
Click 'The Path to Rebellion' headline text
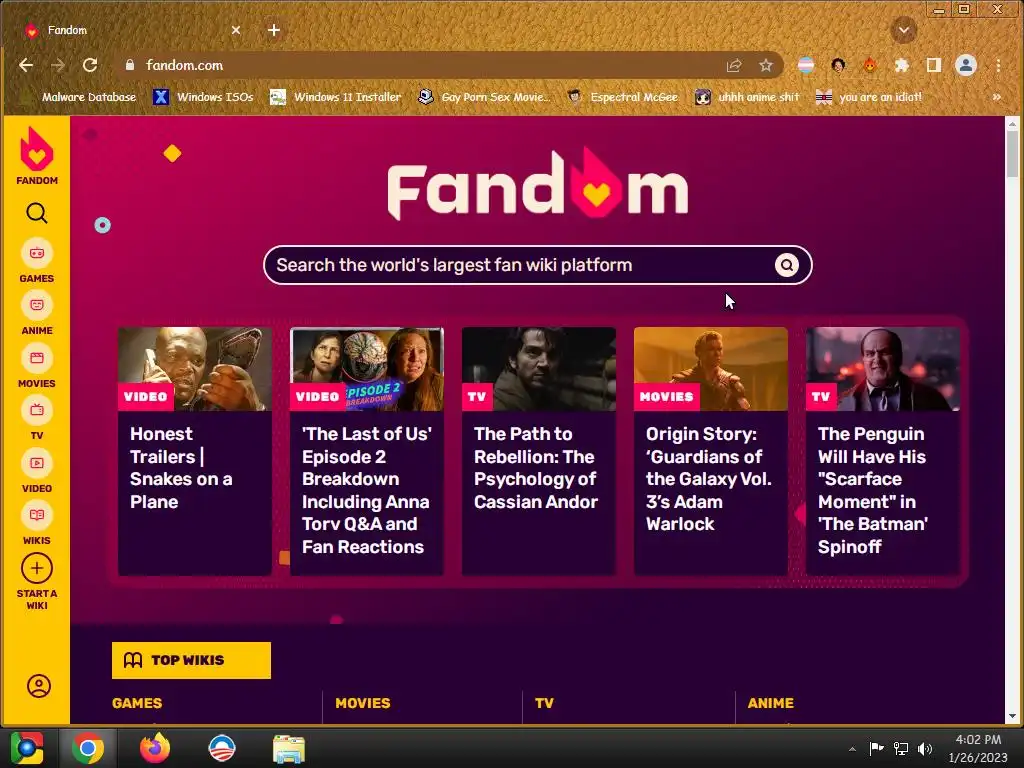coord(536,468)
